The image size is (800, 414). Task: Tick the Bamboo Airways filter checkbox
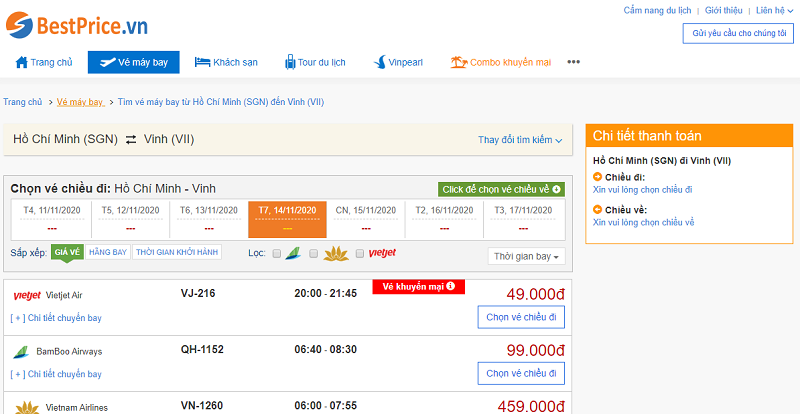pos(277,253)
